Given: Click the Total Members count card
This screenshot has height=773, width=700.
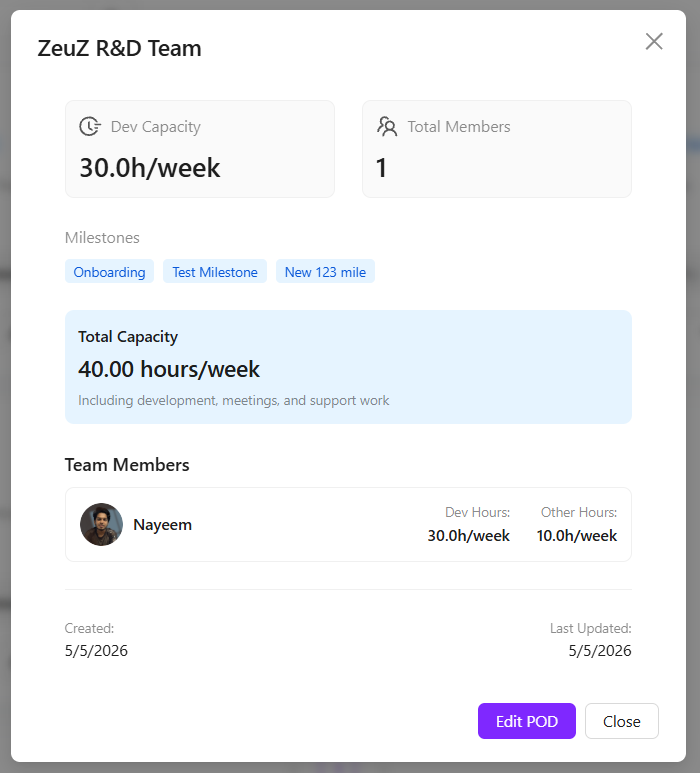Looking at the screenshot, I should pyautogui.click(x=497, y=149).
